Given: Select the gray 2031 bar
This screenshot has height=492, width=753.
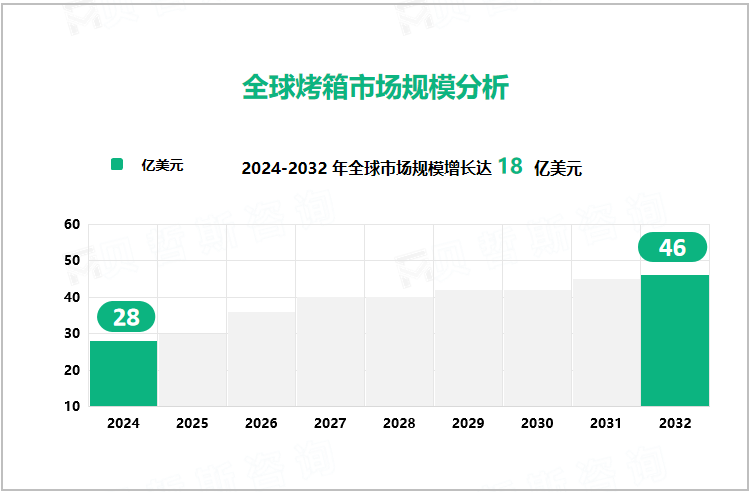Looking at the screenshot, I should (x=606, y=343).
